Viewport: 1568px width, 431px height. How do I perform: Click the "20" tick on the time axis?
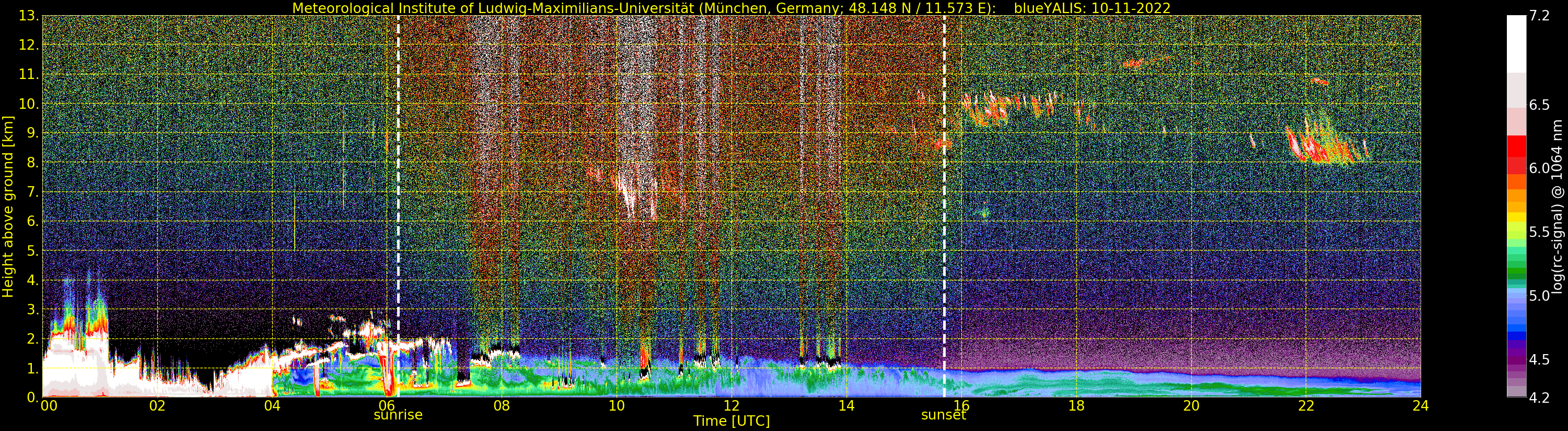click(x=1191, y=405)
